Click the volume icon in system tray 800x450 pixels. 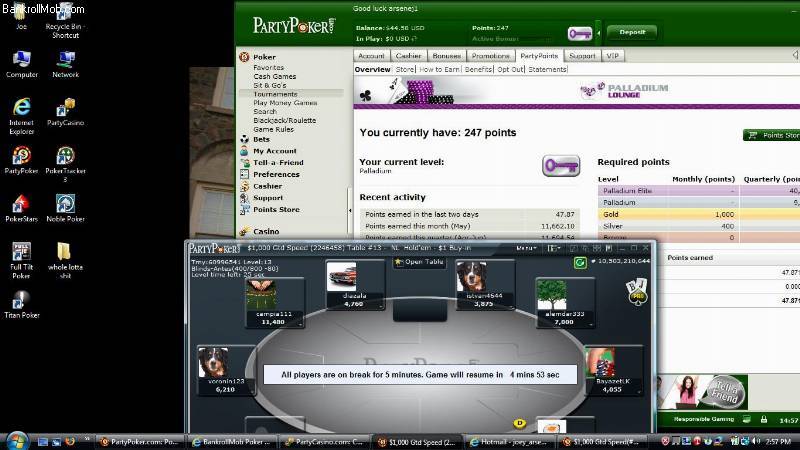(756, 441)
